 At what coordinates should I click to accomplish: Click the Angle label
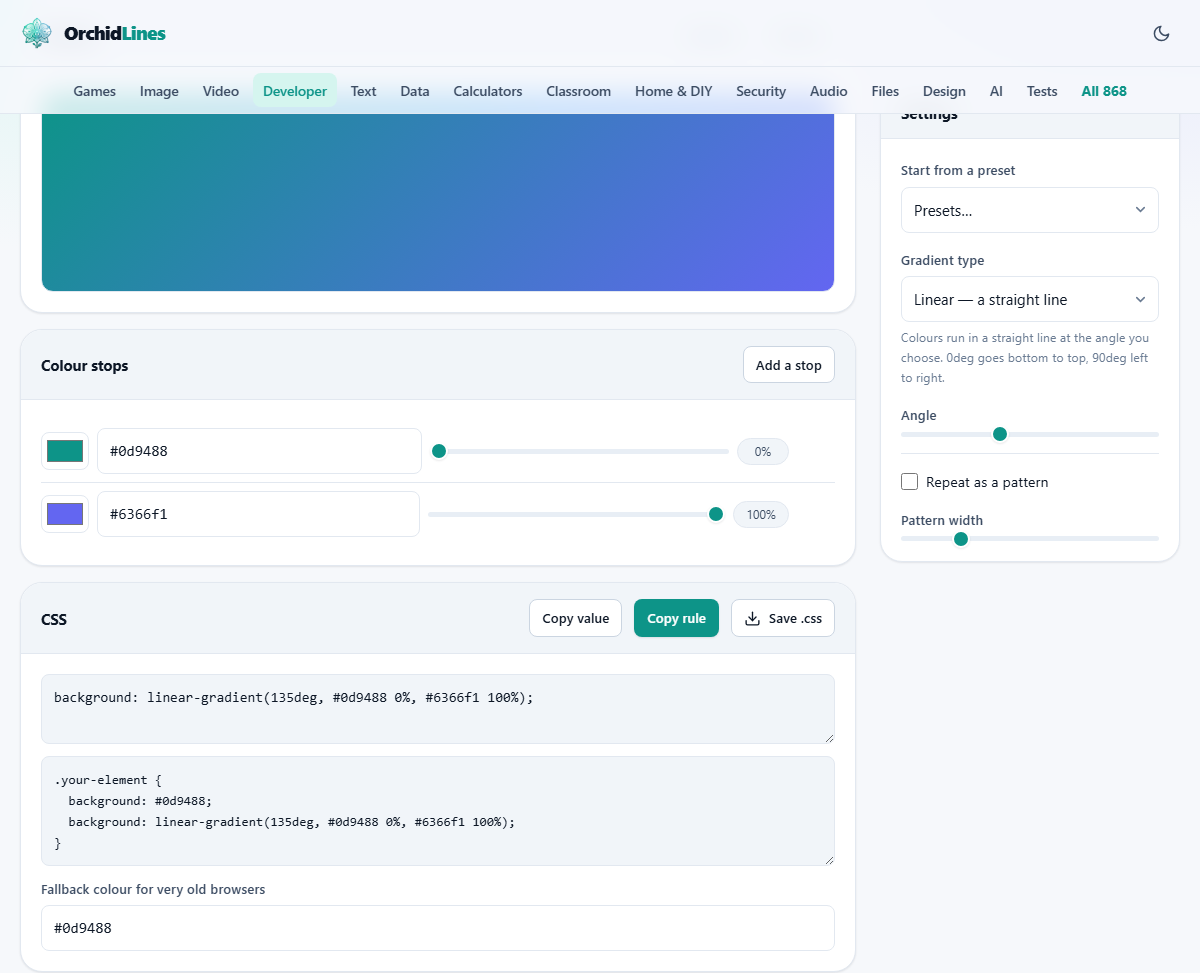tap(919, 415)
